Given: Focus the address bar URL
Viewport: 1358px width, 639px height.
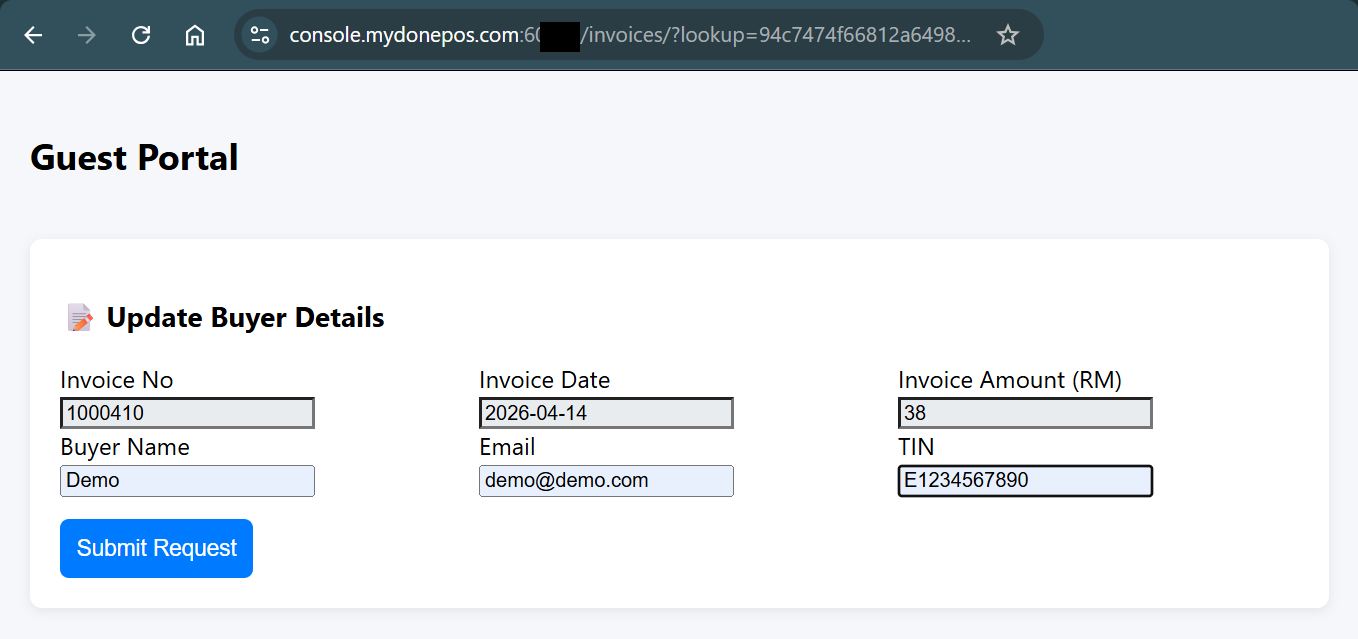Looking at the screenshot, I should [630, 35].
